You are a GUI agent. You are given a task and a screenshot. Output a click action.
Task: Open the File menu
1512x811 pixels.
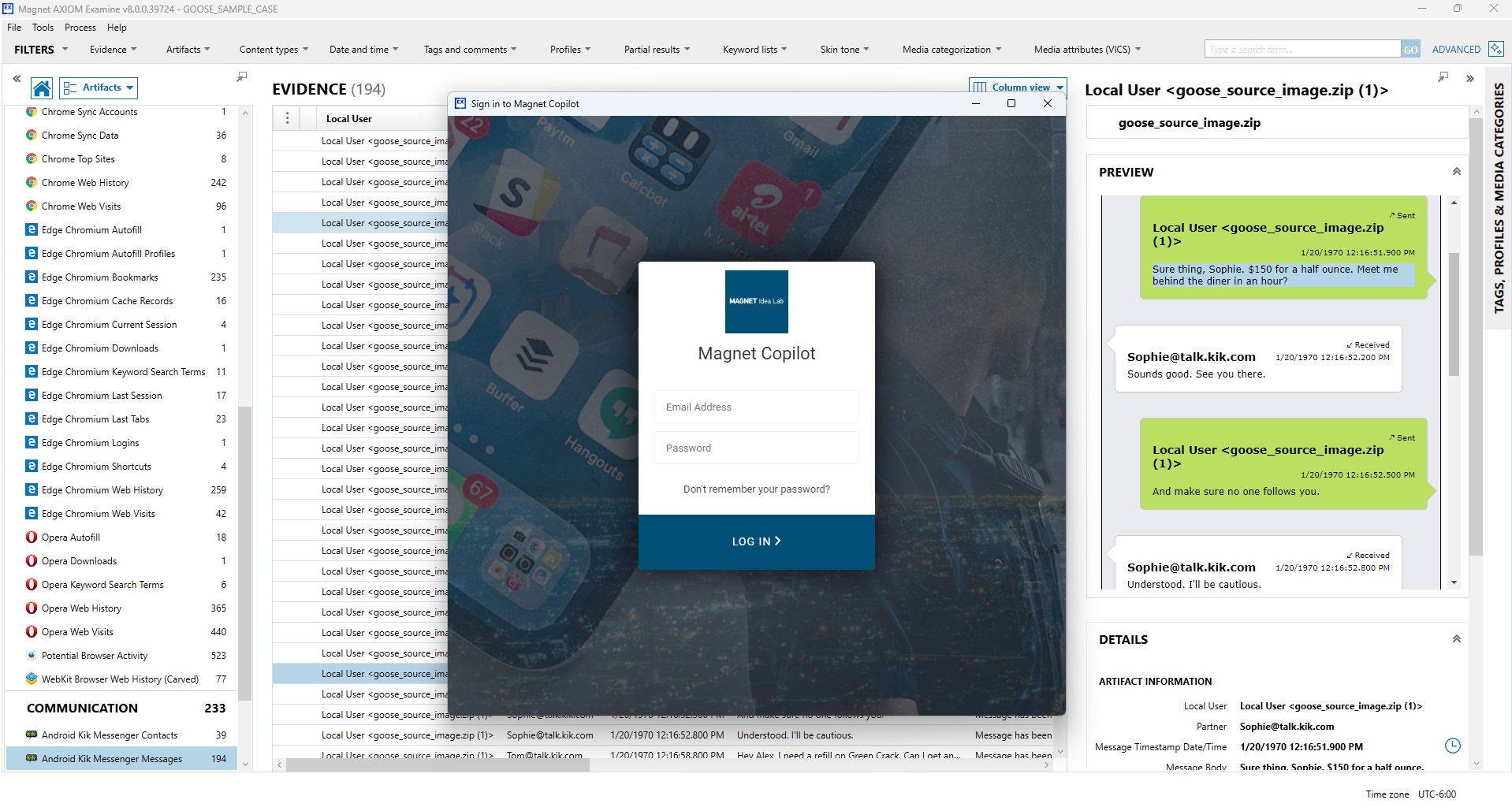(14, 28)
